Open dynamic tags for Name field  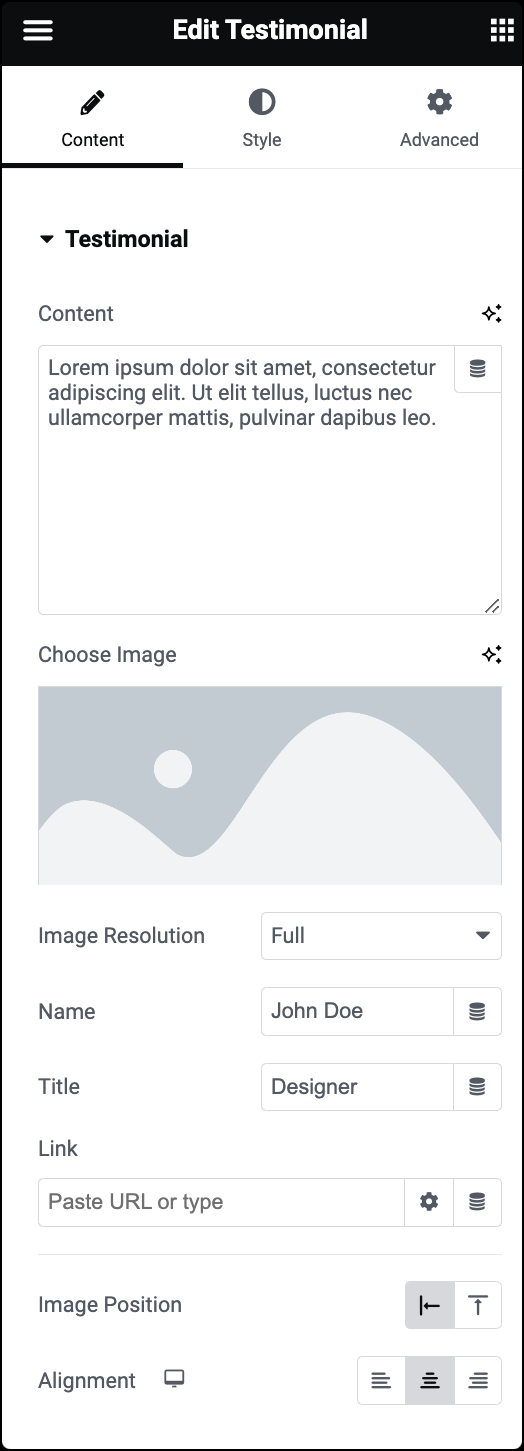point(478,1011)
